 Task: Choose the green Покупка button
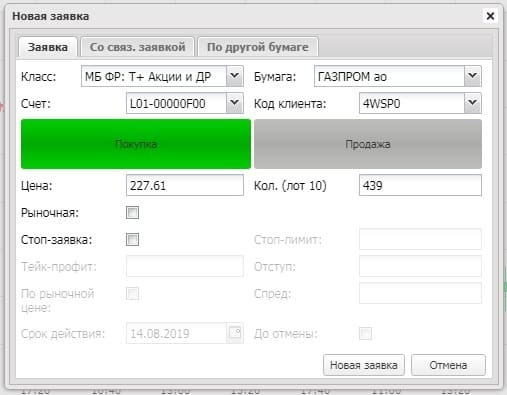(x=136, y=144)
